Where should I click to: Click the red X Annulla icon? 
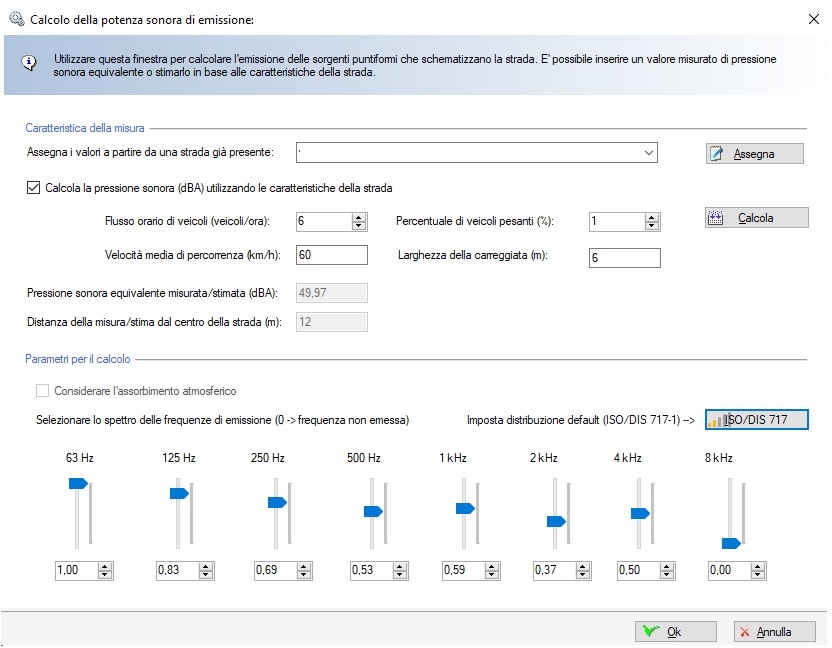point(744,632)
